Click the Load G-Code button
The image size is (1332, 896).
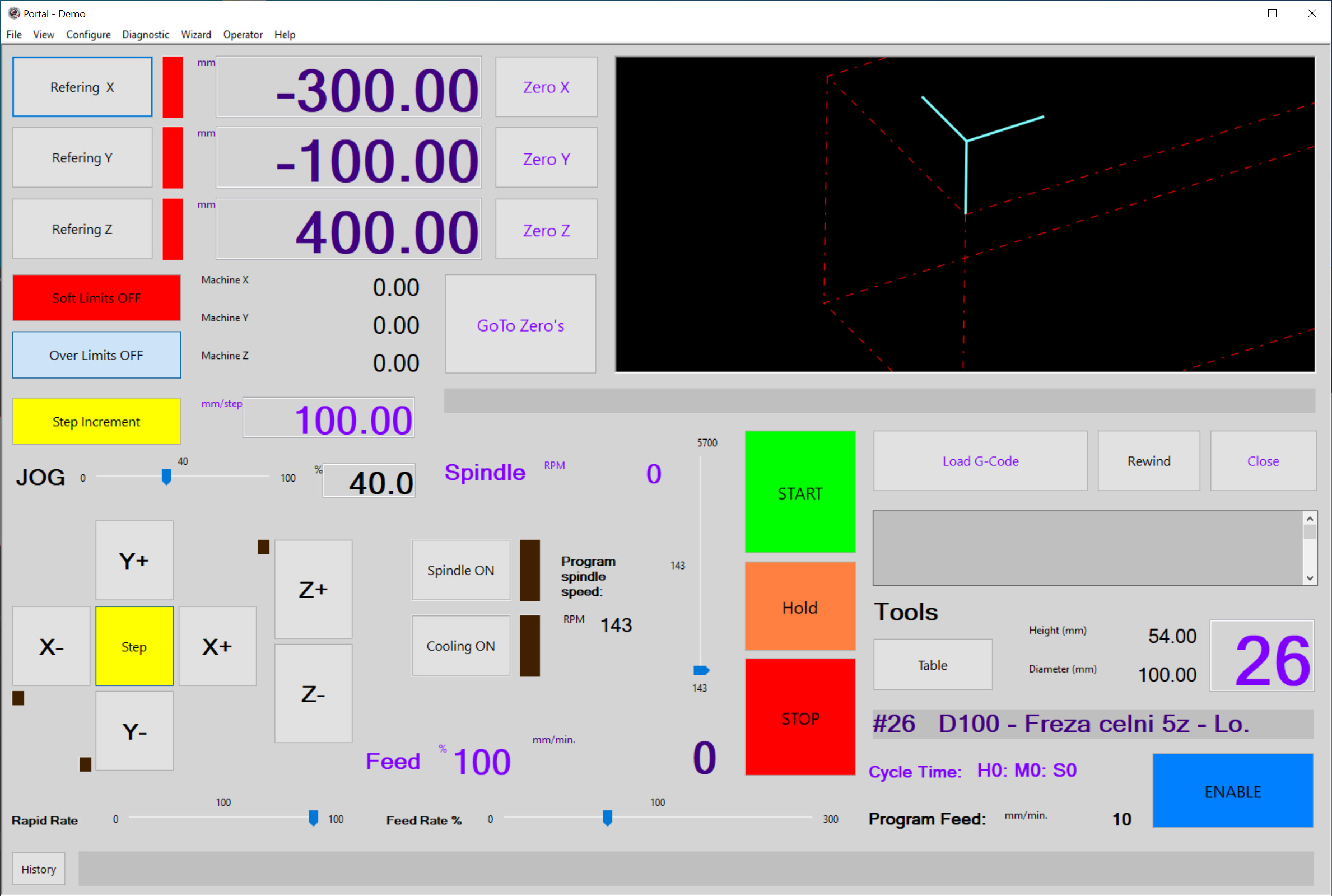tap(980, 460)
